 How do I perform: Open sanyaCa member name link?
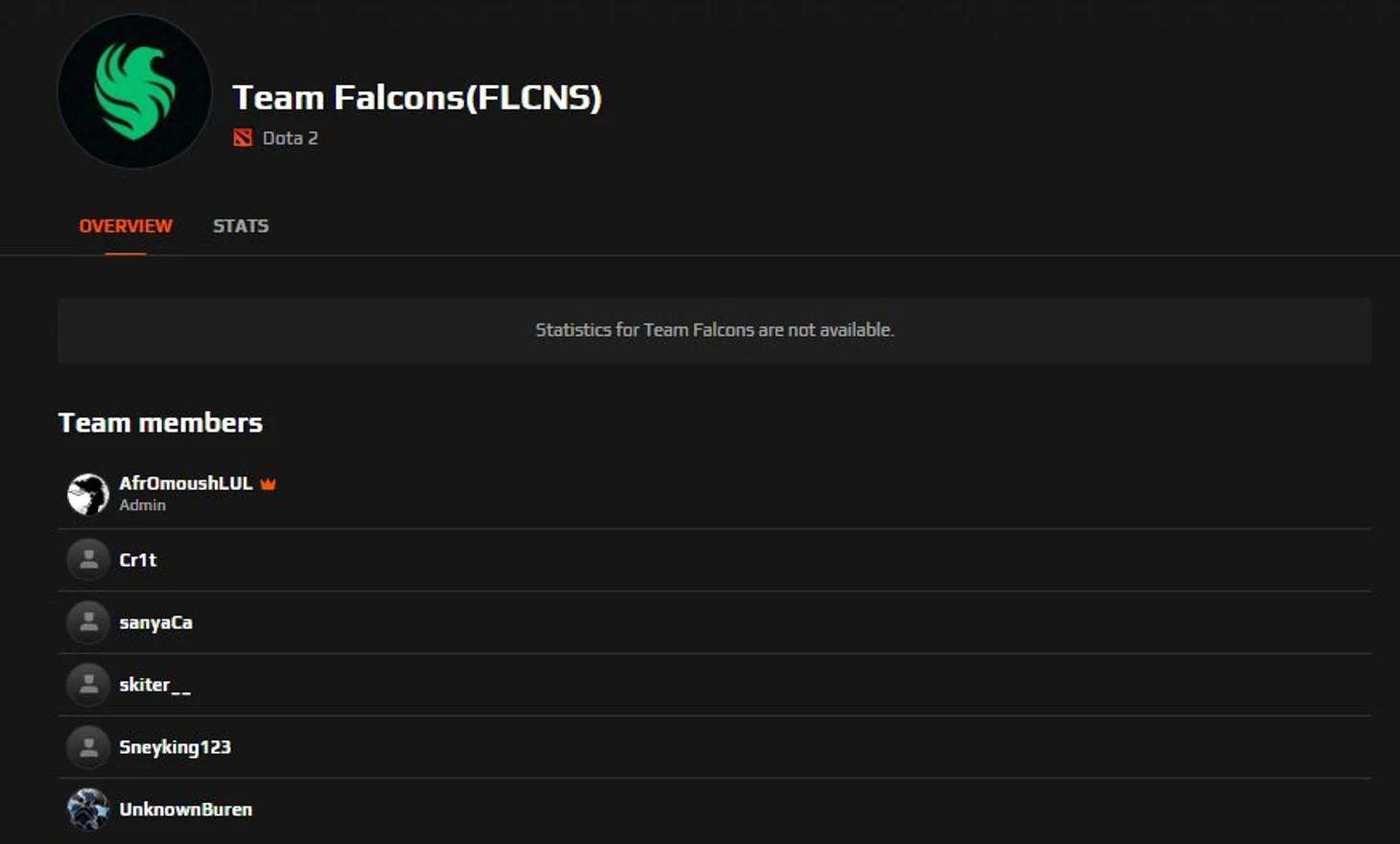coord(156,622)
